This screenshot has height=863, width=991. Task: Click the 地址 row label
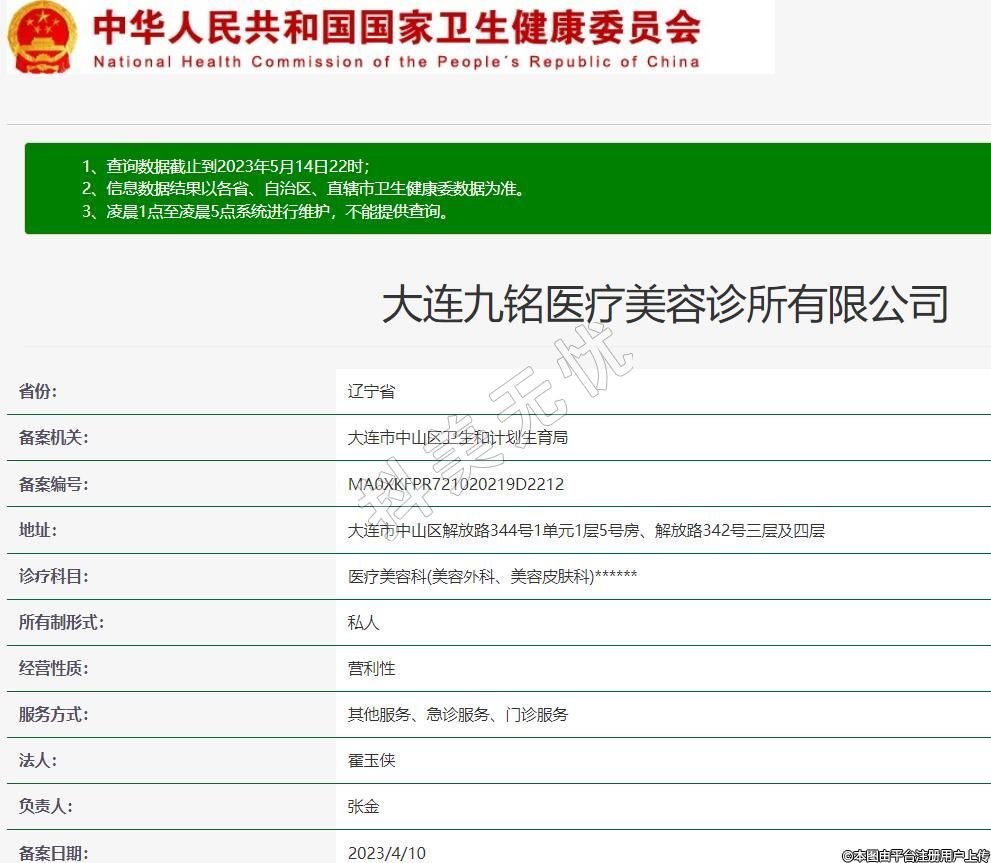tap(38, 530)
